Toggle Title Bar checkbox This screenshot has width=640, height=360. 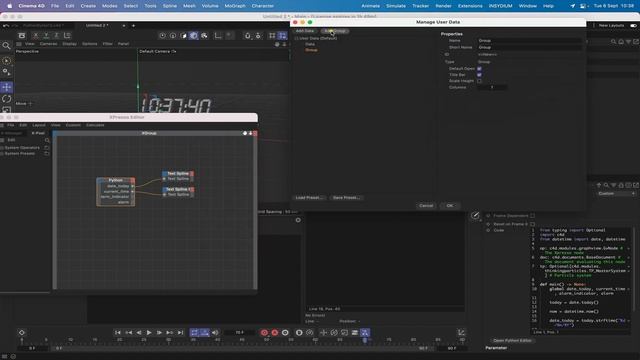(x=479, y=75)
